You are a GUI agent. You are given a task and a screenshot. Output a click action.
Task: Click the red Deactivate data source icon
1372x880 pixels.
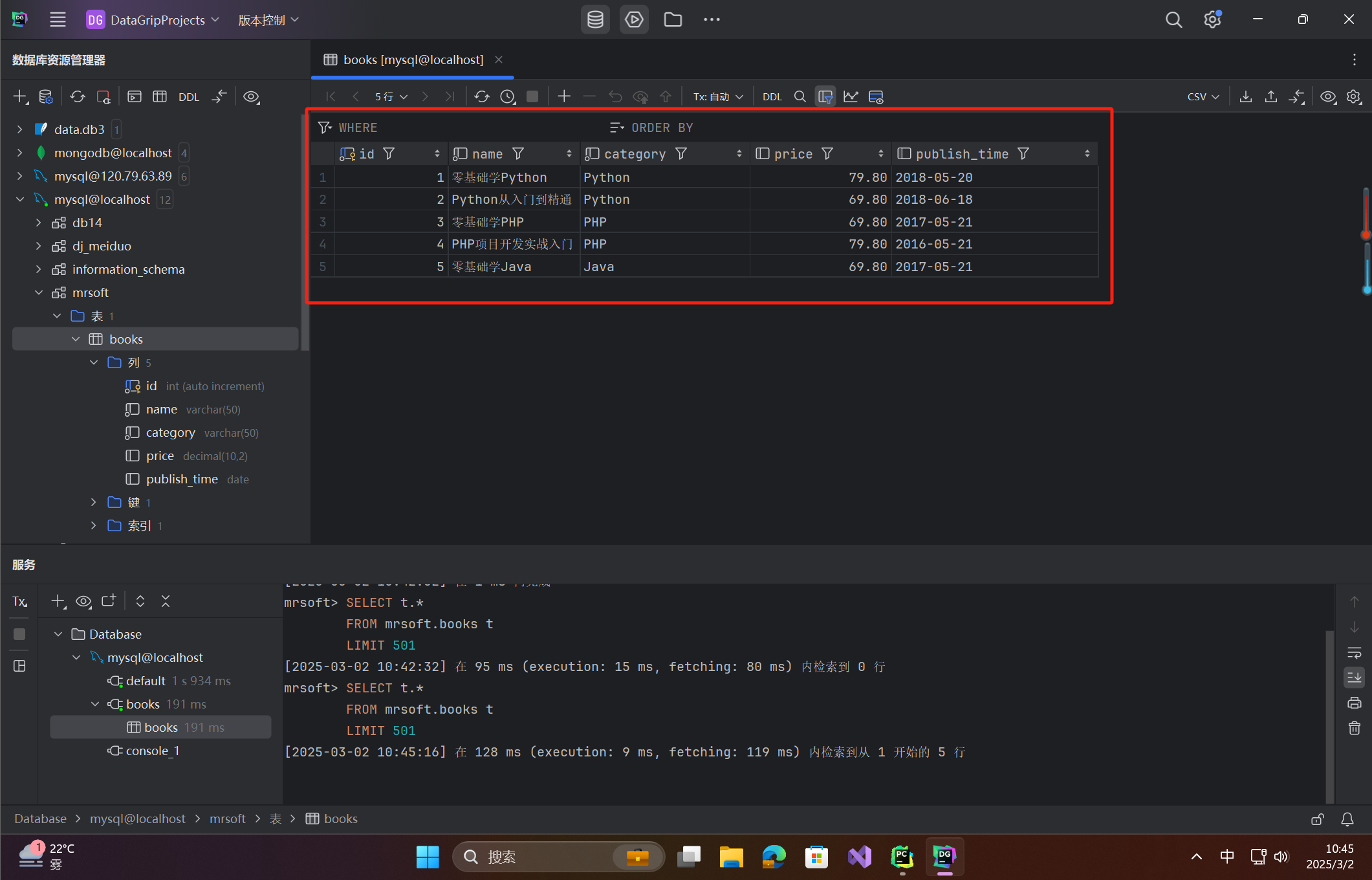click(x=103, y=97)
